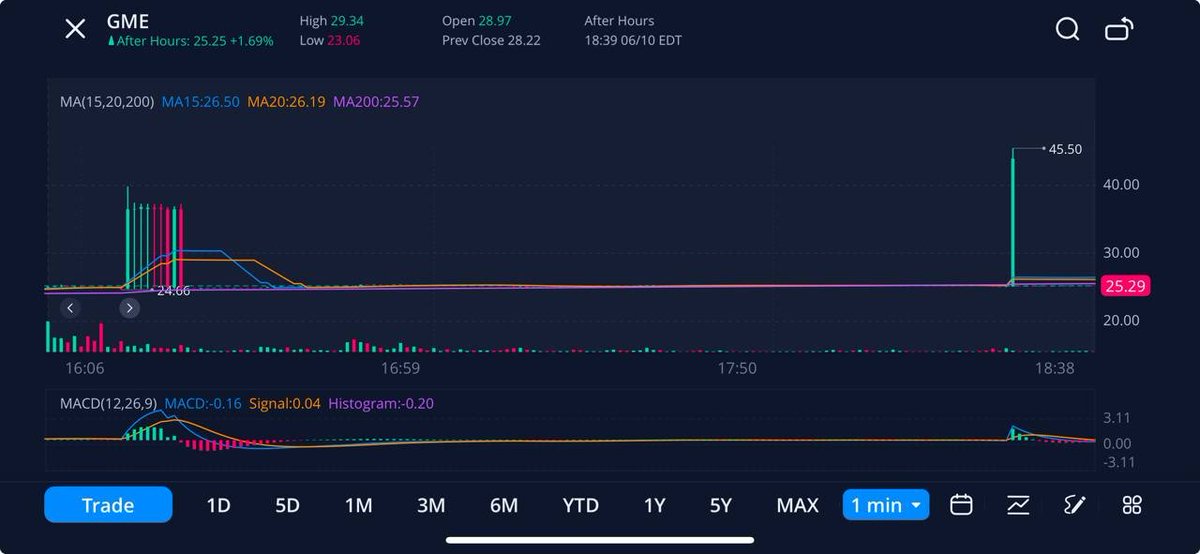Tap the 45.50 high price marker

coord(1065,149)
